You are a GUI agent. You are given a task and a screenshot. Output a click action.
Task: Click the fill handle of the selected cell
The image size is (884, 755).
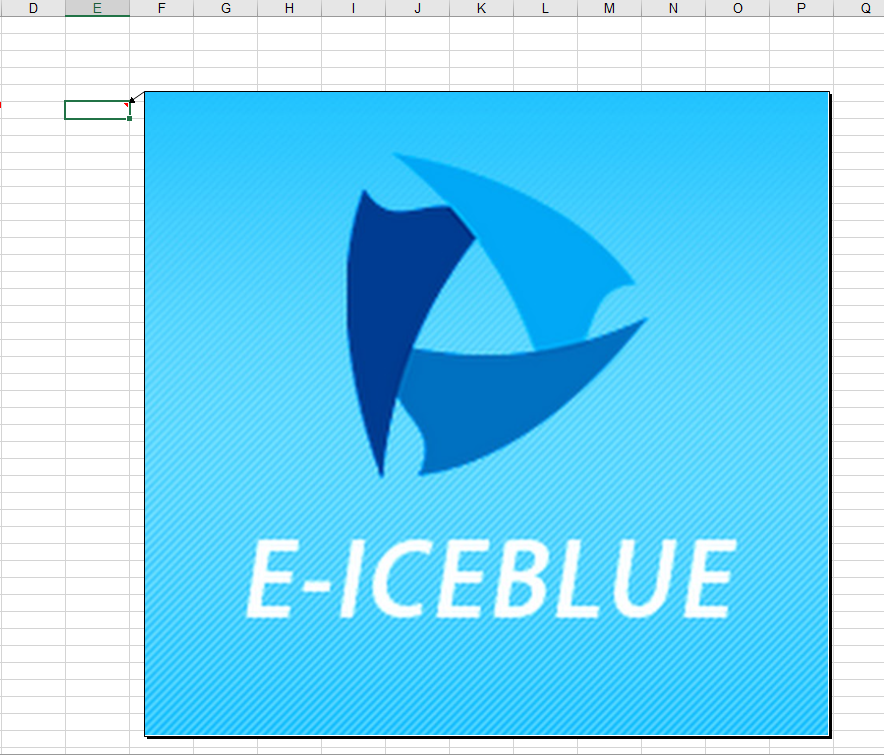(130, 118)
